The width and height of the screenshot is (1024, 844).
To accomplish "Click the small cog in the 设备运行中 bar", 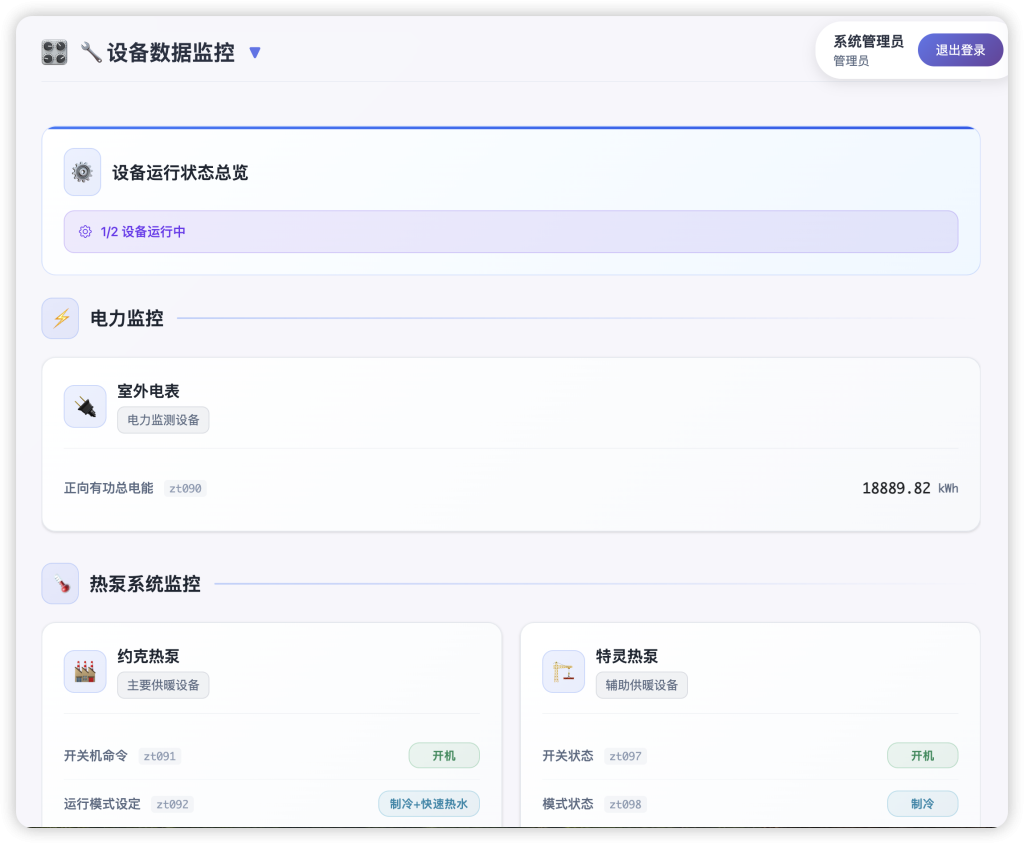I will [x=85, y=232].
